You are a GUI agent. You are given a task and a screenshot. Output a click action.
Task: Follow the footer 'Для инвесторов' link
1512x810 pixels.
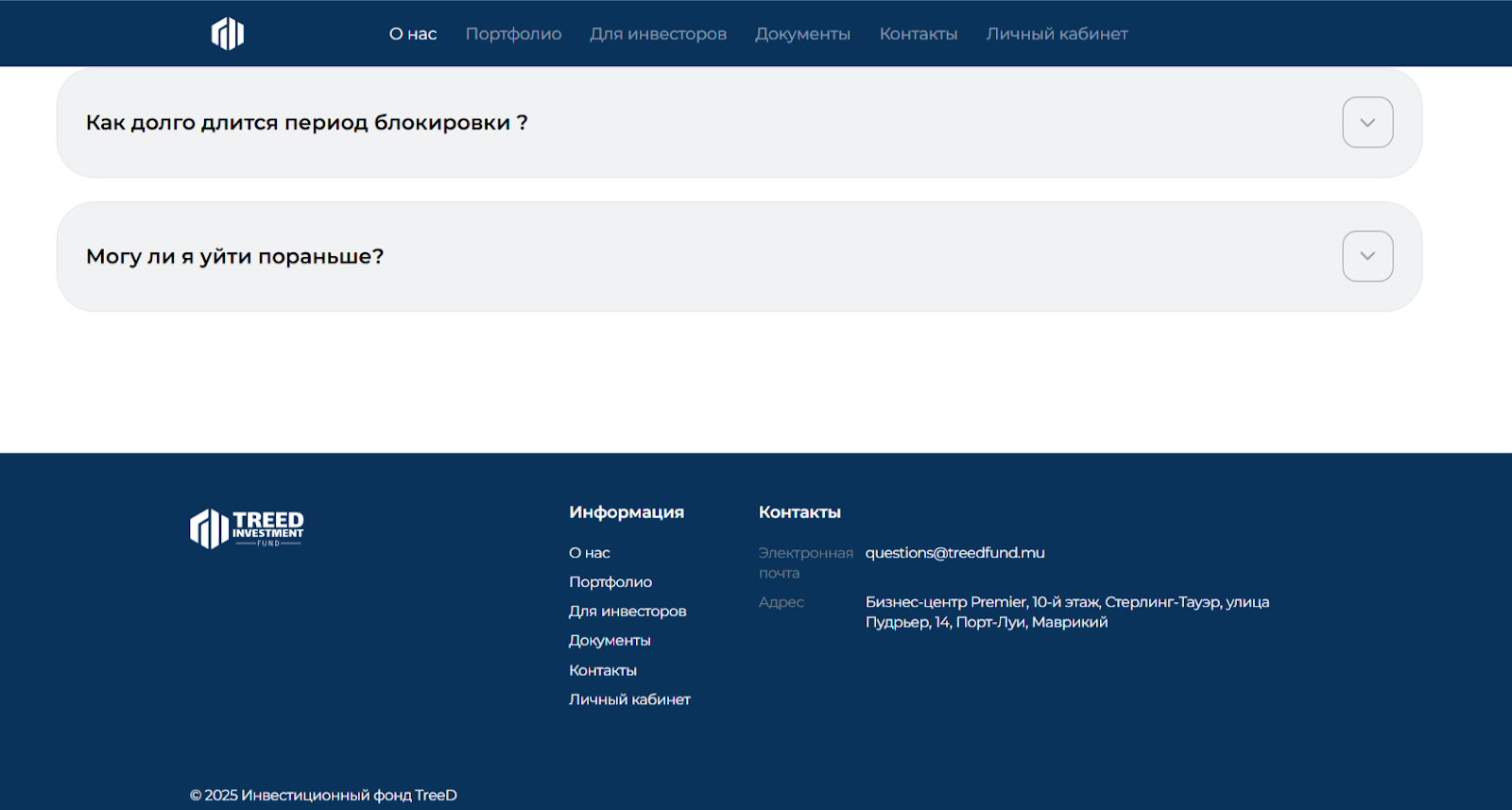tap(627, 612)
